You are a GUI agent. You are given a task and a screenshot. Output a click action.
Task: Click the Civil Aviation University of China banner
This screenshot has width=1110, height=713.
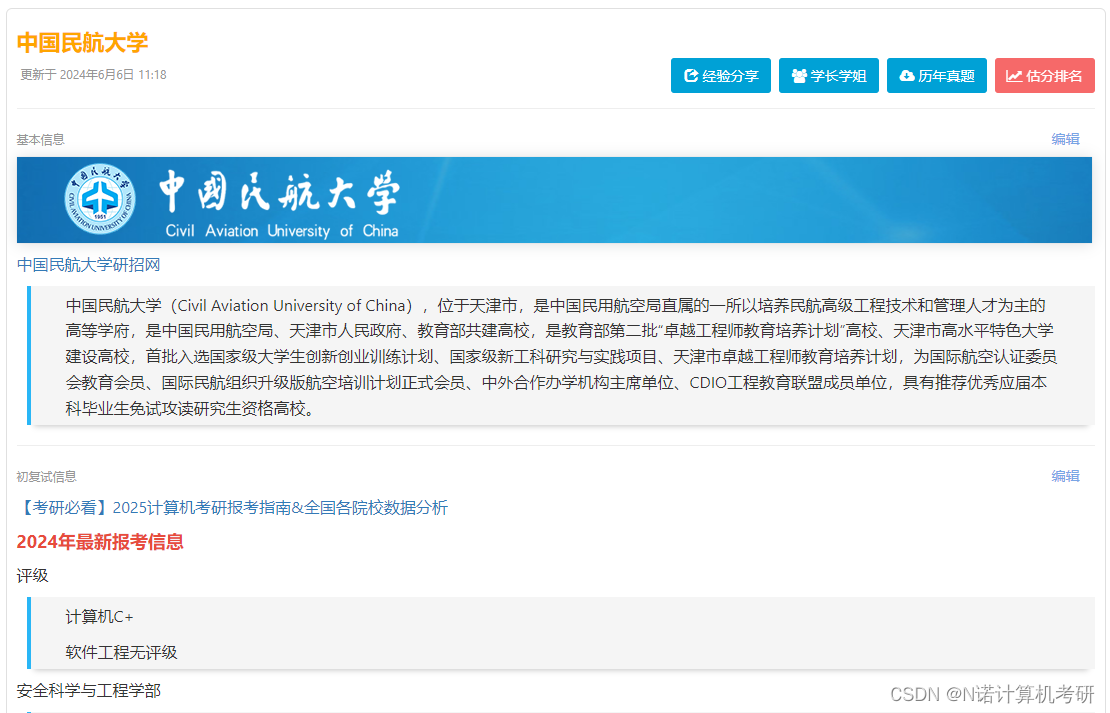(x=554, y=200)
